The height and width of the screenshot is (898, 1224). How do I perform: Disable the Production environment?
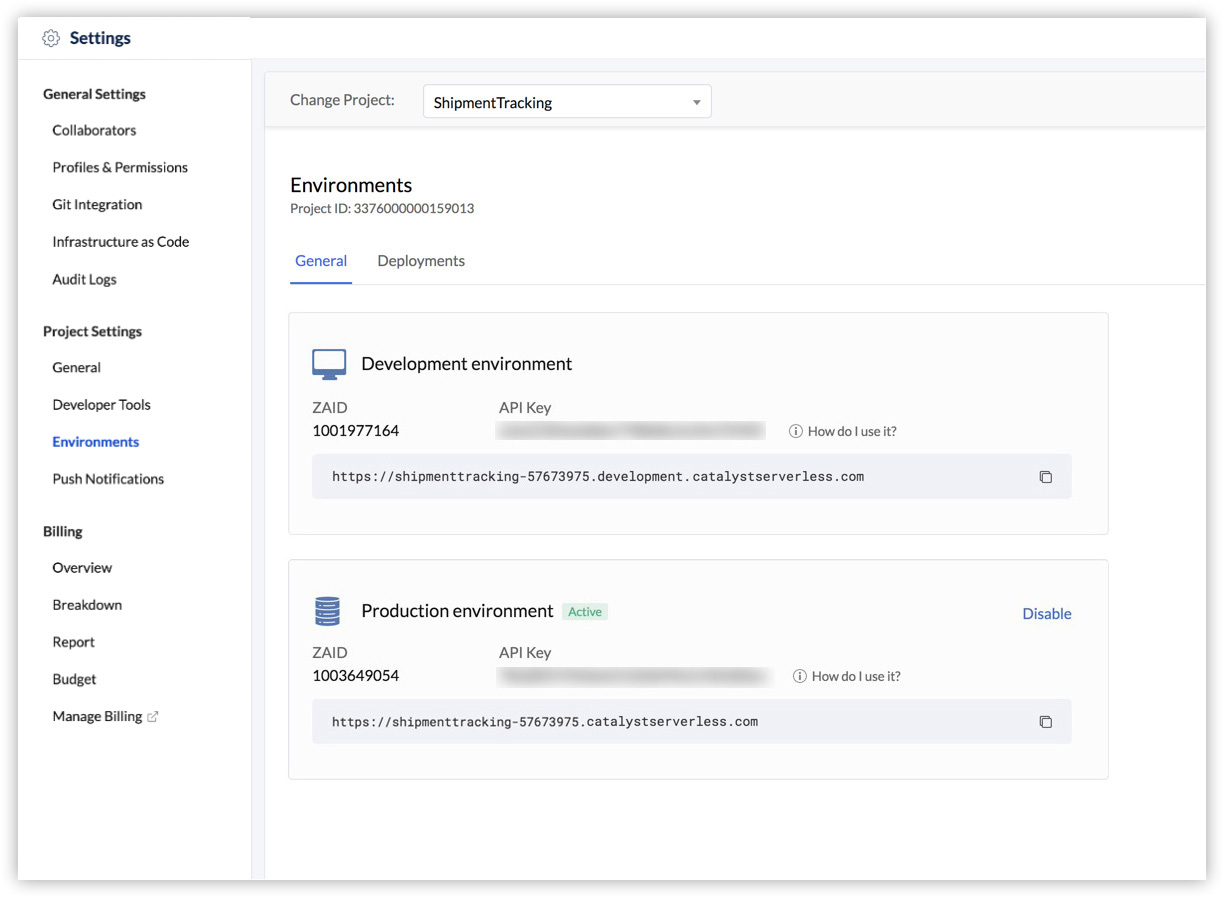[1046, 614]
